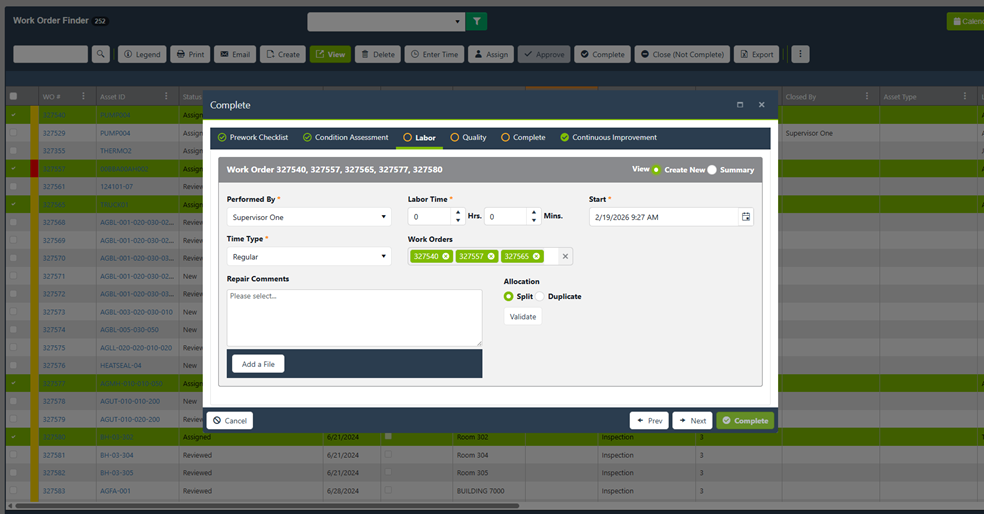
Task: Open Asset Type column options menu
Action: pyautogui.click(x=965, y=96)
